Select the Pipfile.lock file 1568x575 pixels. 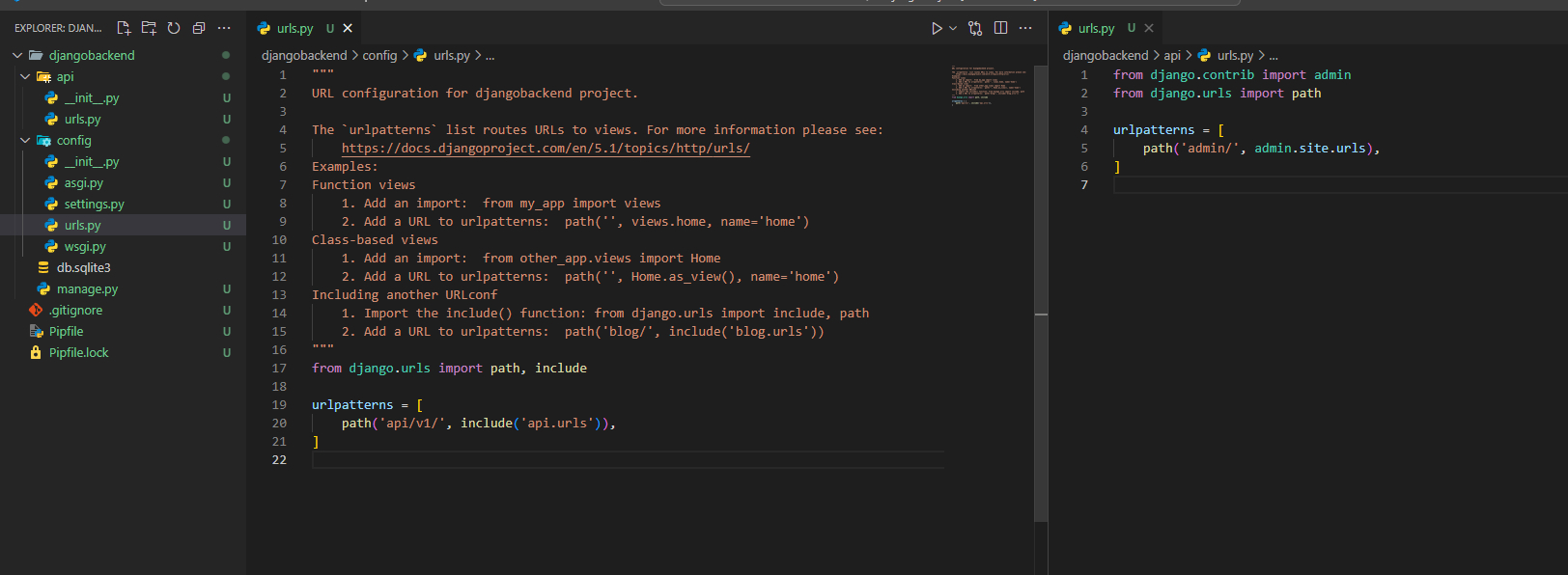(x=78, y=352)
